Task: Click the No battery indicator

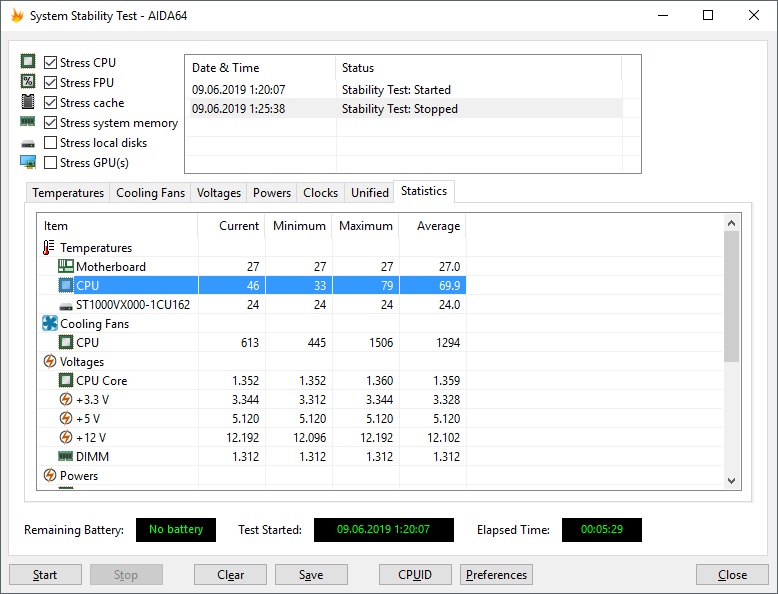Action: (x=176, y=529)
